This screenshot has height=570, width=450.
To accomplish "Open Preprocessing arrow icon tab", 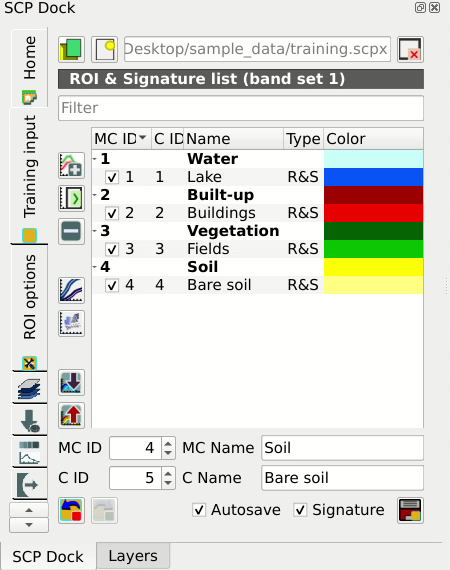I will click(29, 484).
